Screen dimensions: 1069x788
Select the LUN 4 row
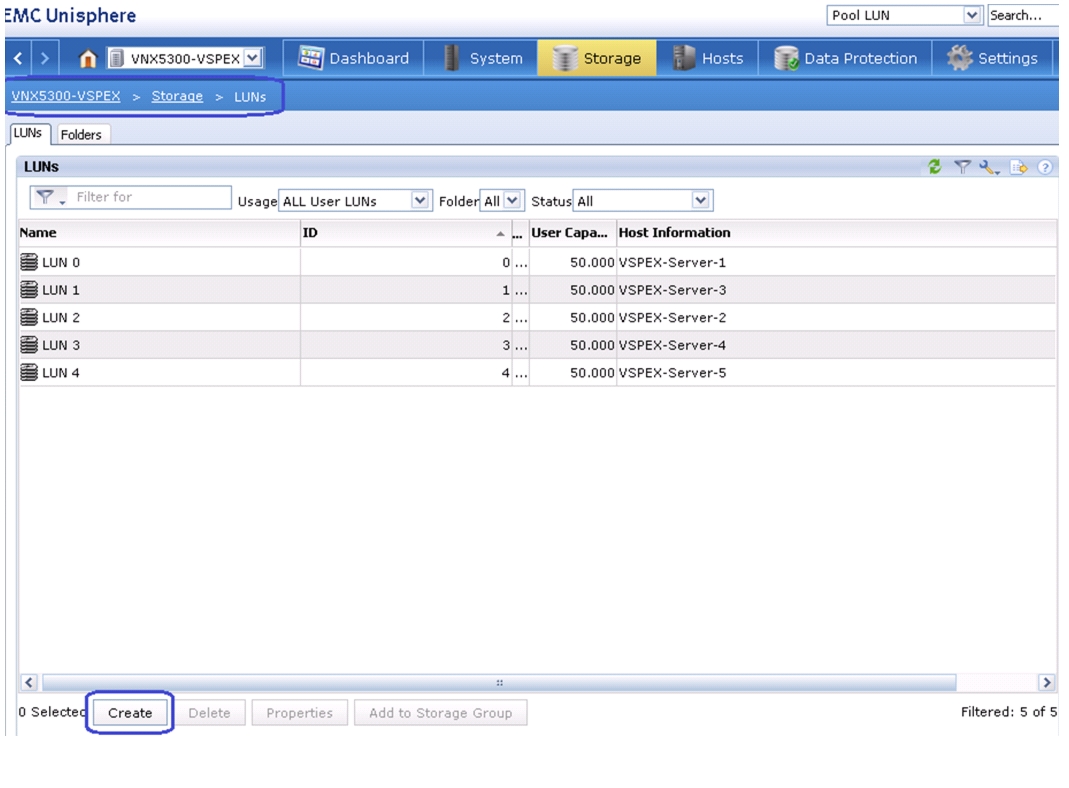(x=537, y=373)
